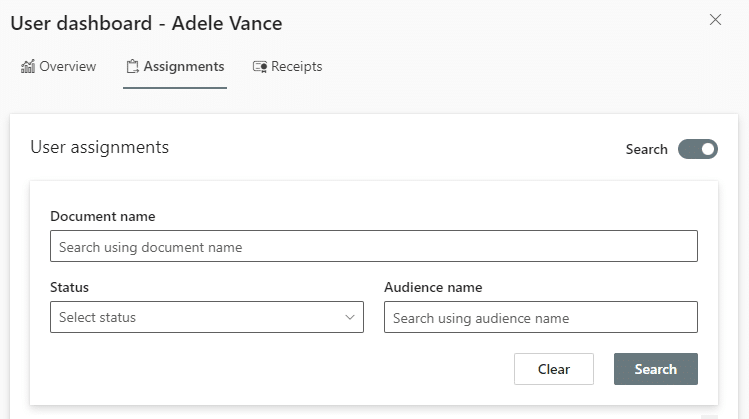This screenshot has height=419, width=749.
Task: Click the Receipts certificate icon
Action: (260, 67)
